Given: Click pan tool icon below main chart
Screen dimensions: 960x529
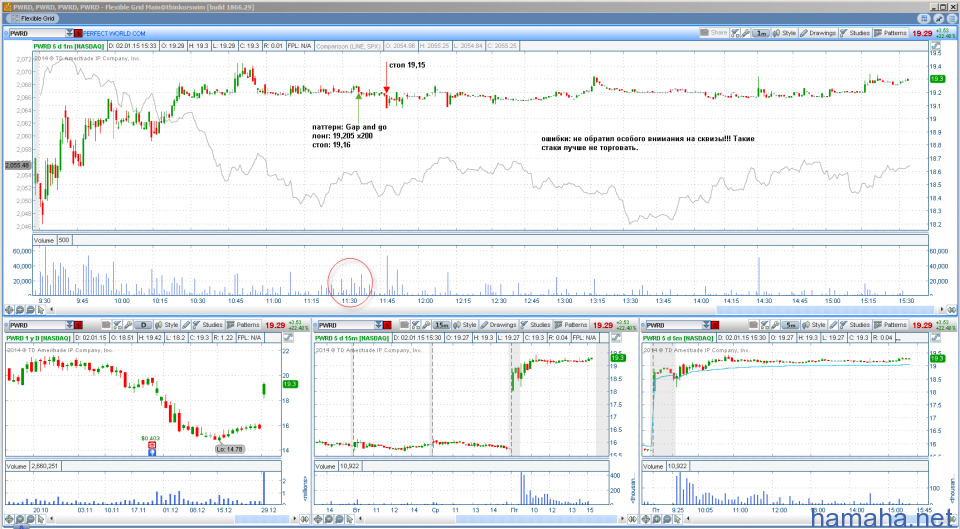Looking at the screenshot, I should (10, 310).
